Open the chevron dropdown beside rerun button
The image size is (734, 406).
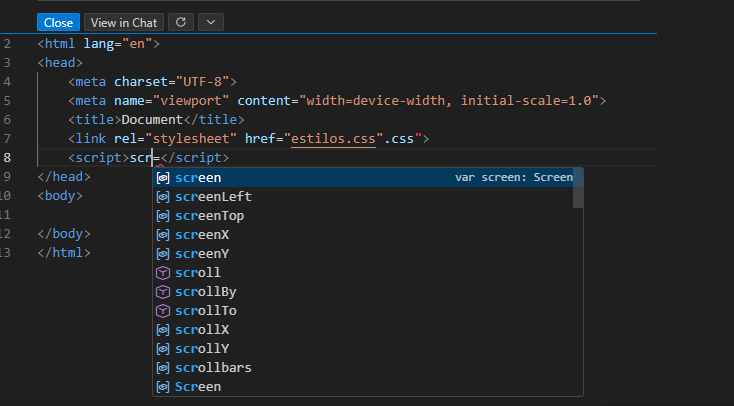point(210,22)
